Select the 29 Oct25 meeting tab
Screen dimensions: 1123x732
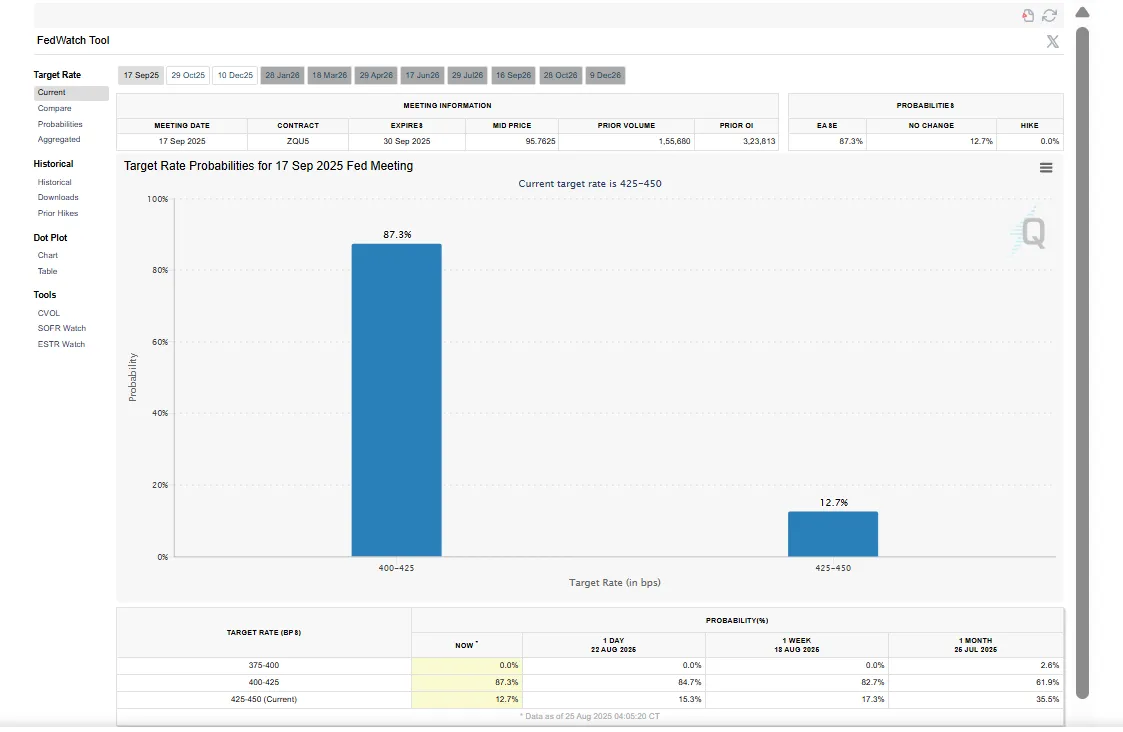pos(187,75)
